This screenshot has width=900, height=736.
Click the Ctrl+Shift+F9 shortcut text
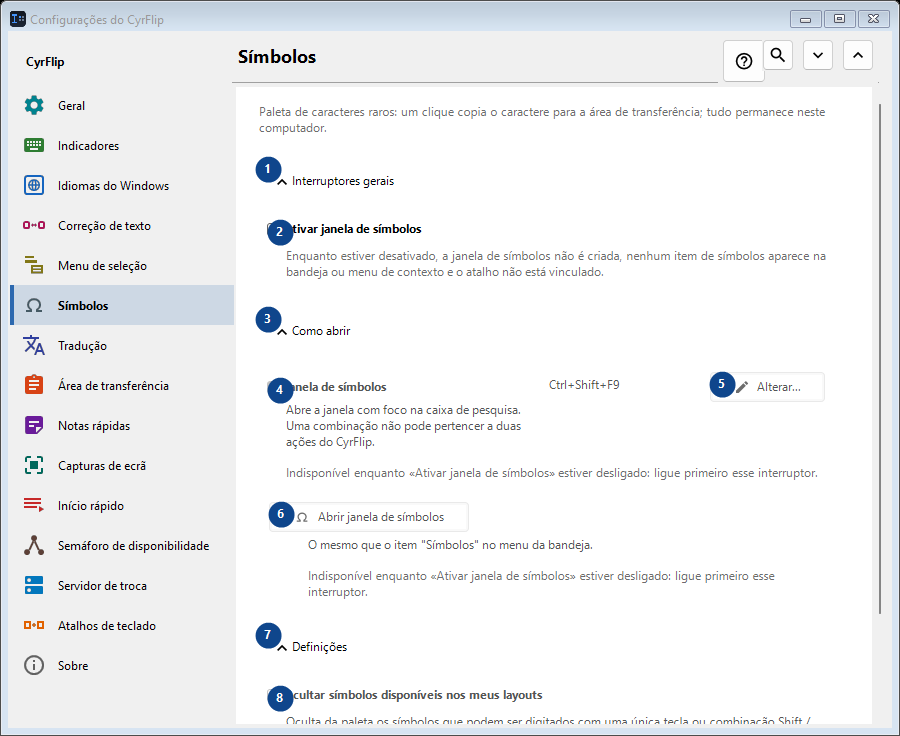[584, 385]
